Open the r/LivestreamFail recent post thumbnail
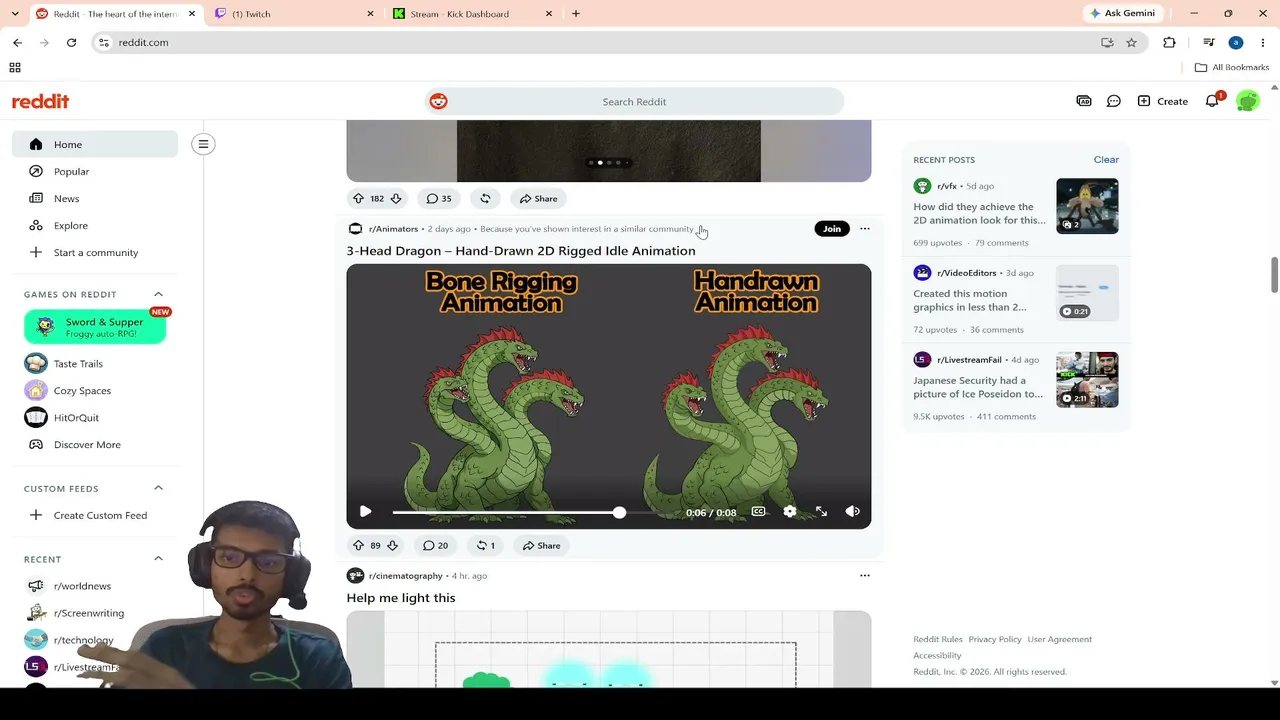1280x720 pixels. tap(1087, 380)
